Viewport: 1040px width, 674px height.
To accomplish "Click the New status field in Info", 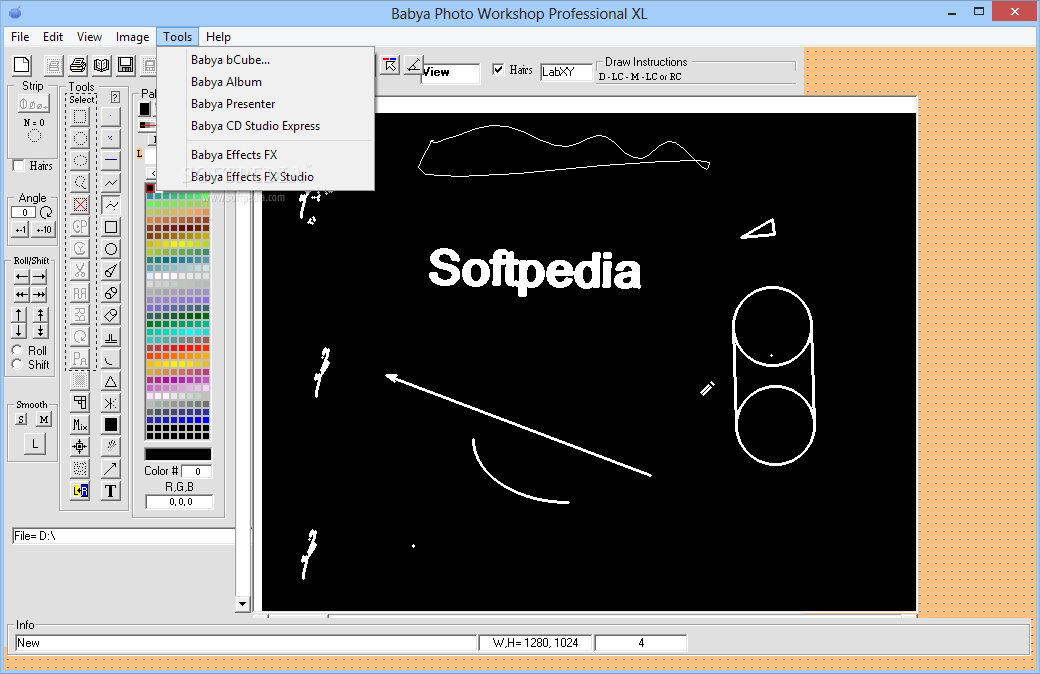I will click(246, 643).
